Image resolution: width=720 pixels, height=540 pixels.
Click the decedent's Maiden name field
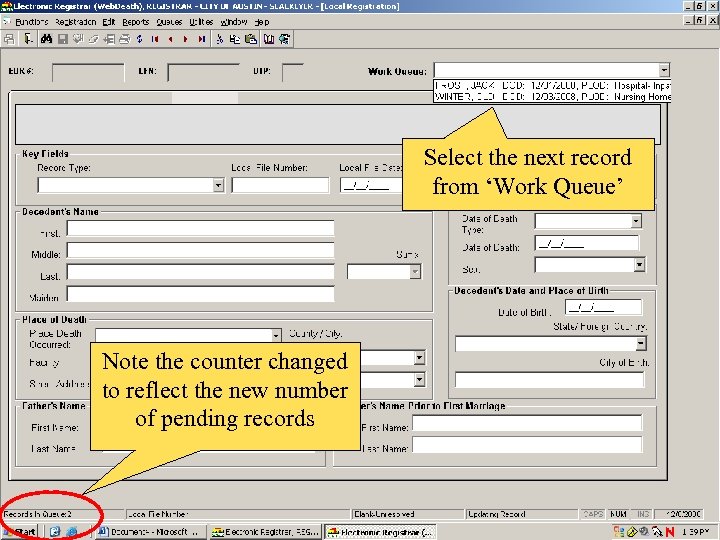(x=201, y=294)
